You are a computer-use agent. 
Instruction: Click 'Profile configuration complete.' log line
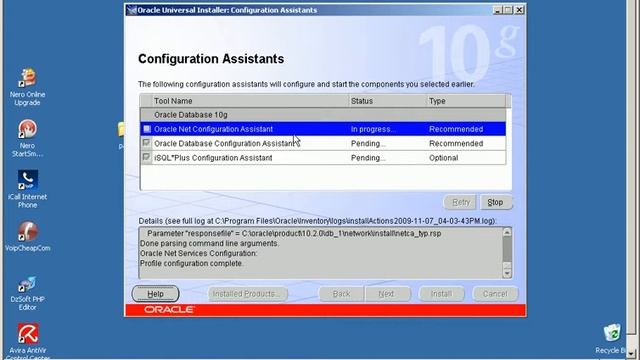(191, 263)
